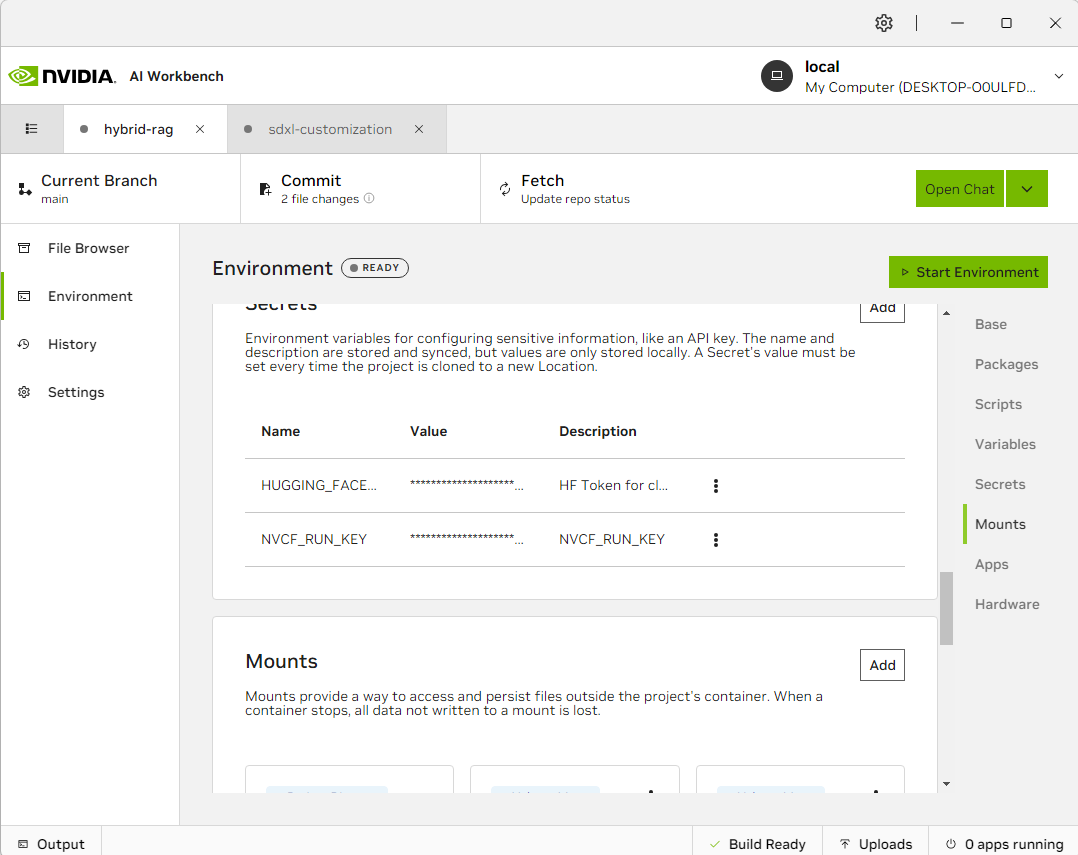This screenshot has height=855, width=1078.
Task: Click Add button in Mounts section
Action: coord(882,665)
